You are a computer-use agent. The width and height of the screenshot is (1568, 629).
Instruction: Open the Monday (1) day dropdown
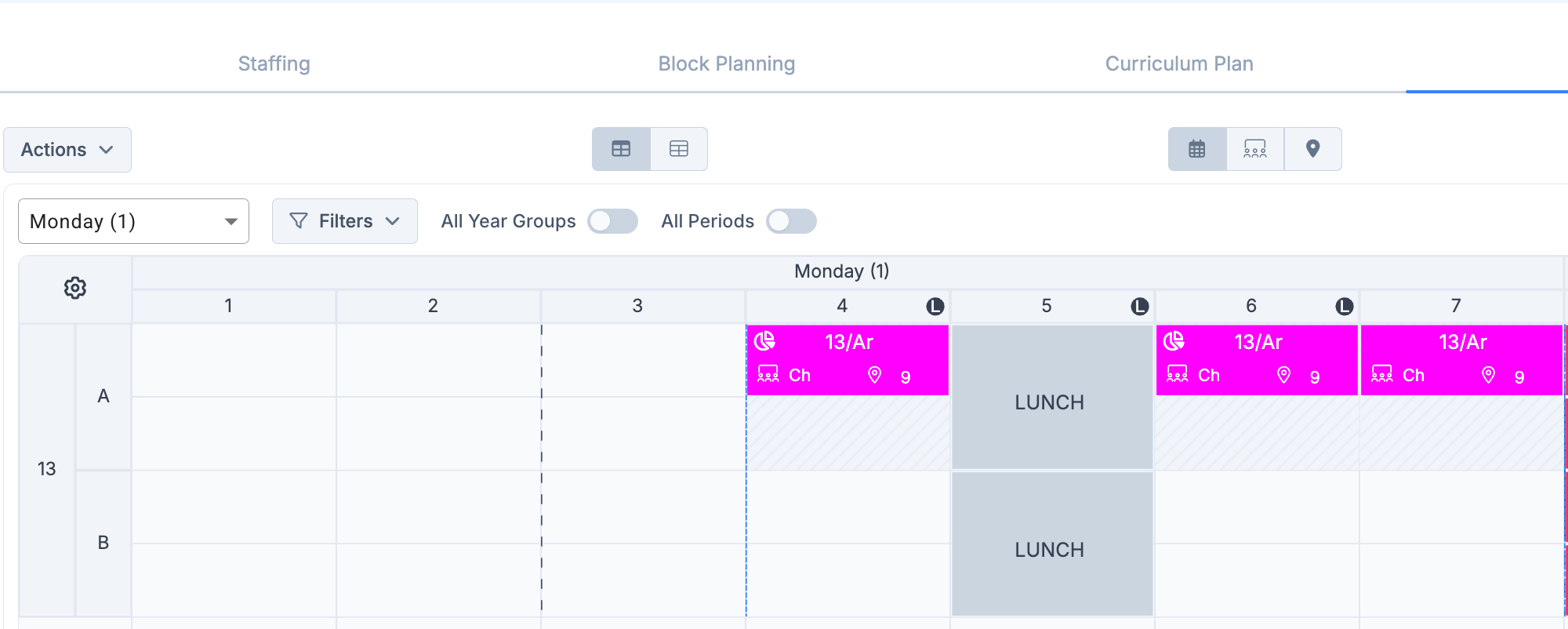pyautogui.click(x=133, y=221)
